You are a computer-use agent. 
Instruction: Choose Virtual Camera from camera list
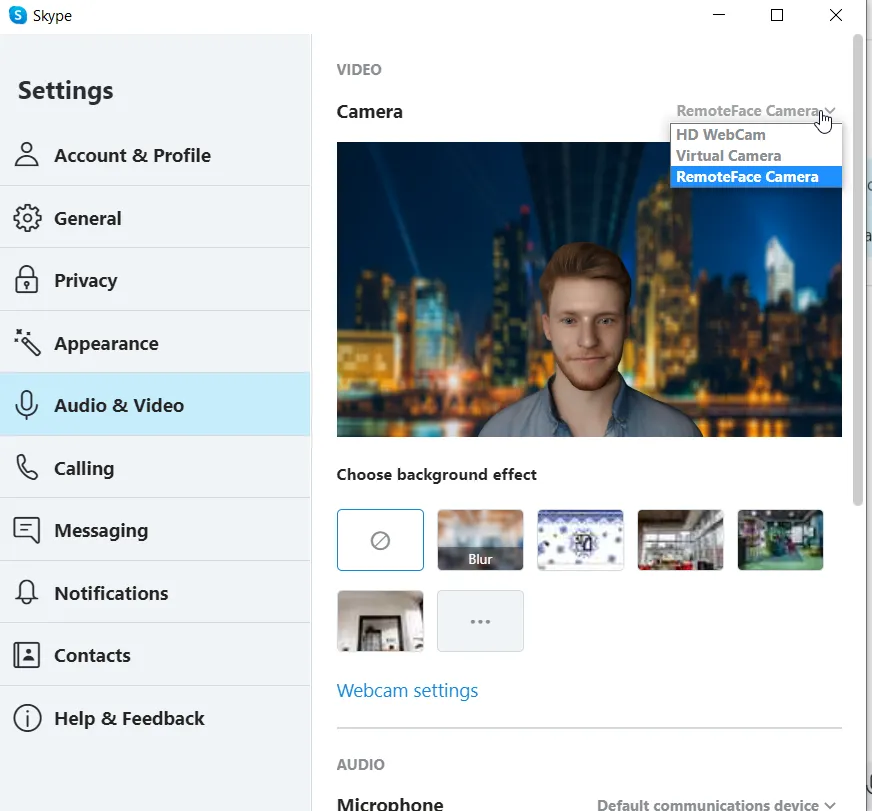[x=756, y=156]
